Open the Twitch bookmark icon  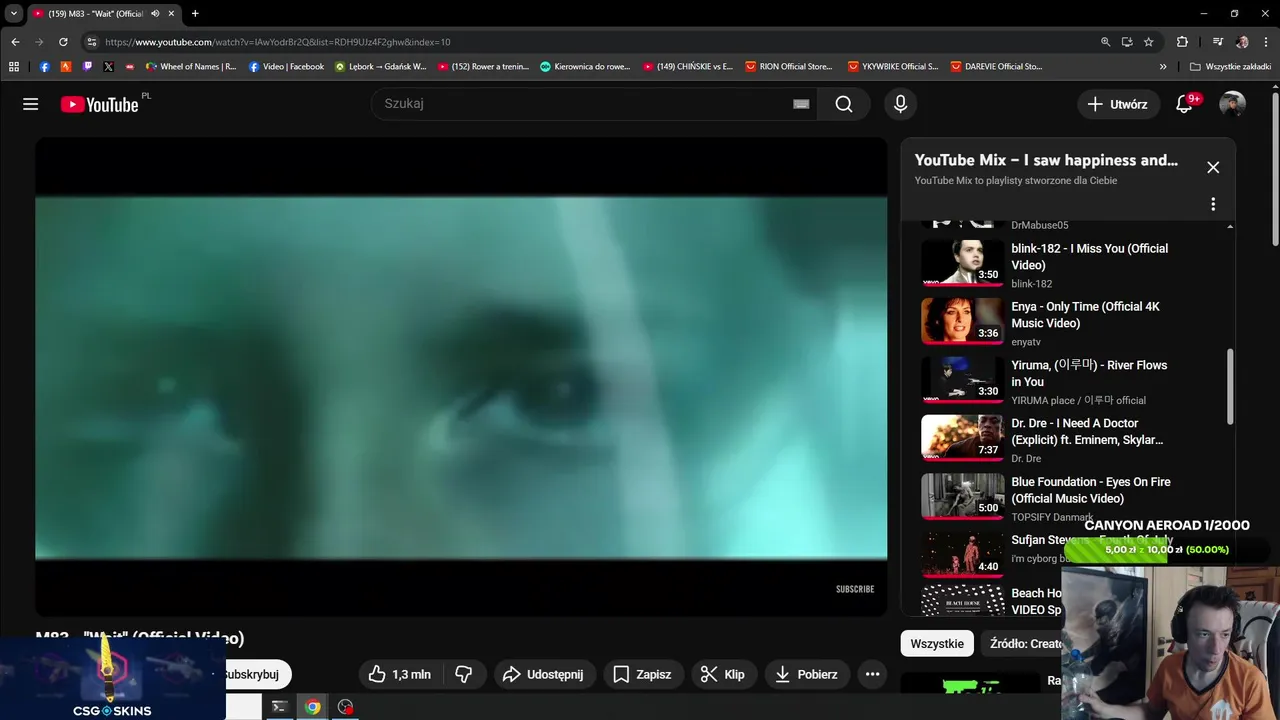coord(87,67)
